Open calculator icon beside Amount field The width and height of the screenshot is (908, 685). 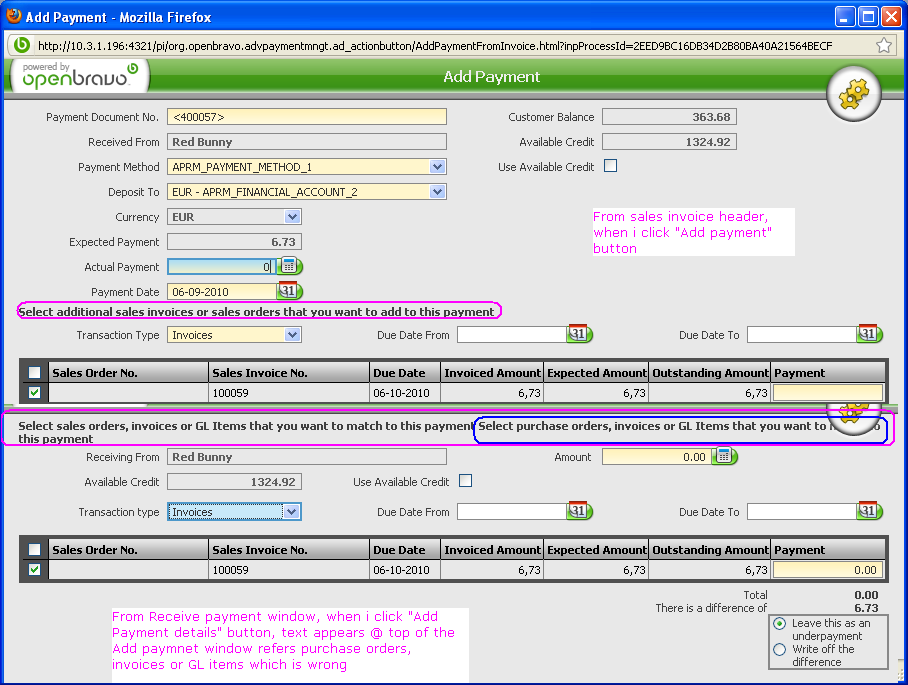coord(725,456)
